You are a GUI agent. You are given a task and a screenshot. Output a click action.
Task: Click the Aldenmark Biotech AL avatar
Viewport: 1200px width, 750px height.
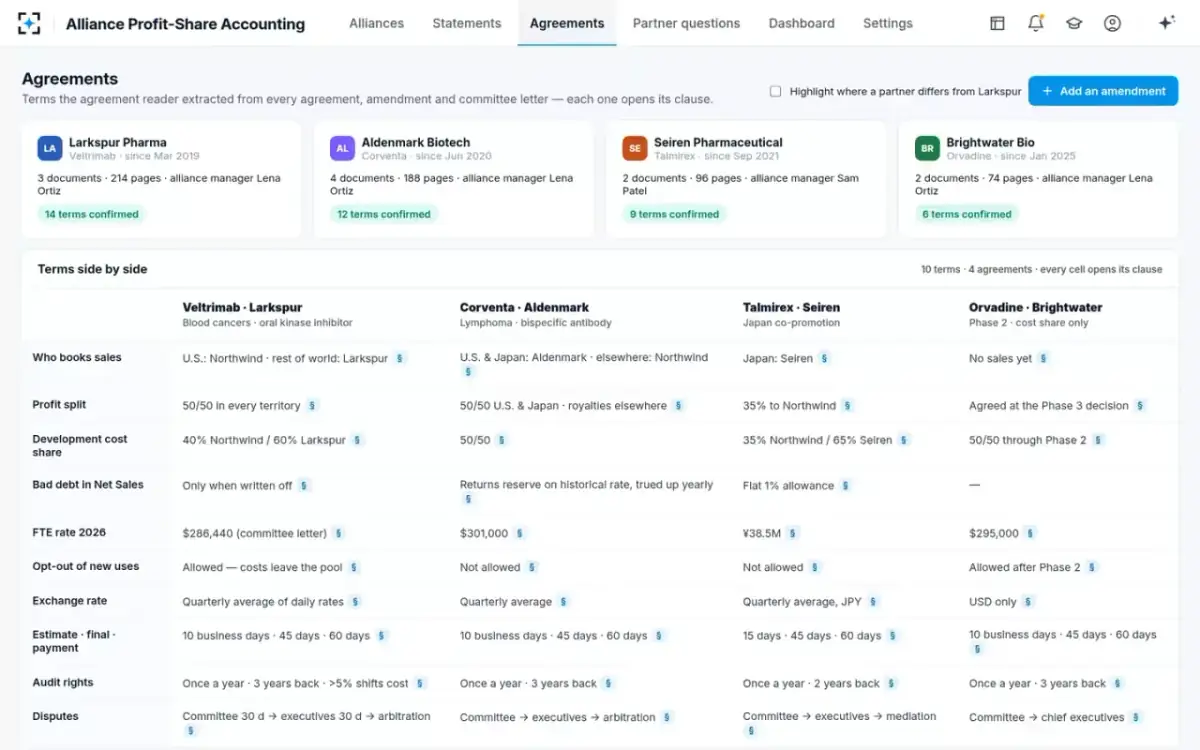click(x=342, y=149)
